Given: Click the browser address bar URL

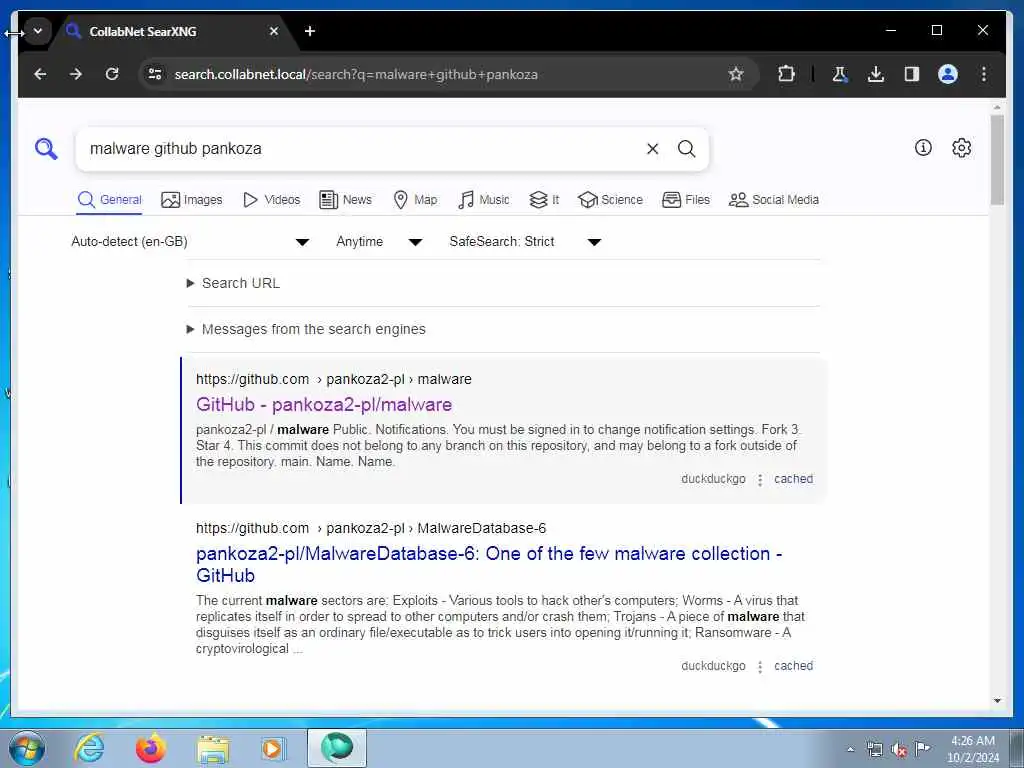Looking at the screenshot, I should click(x=356, y=74).
